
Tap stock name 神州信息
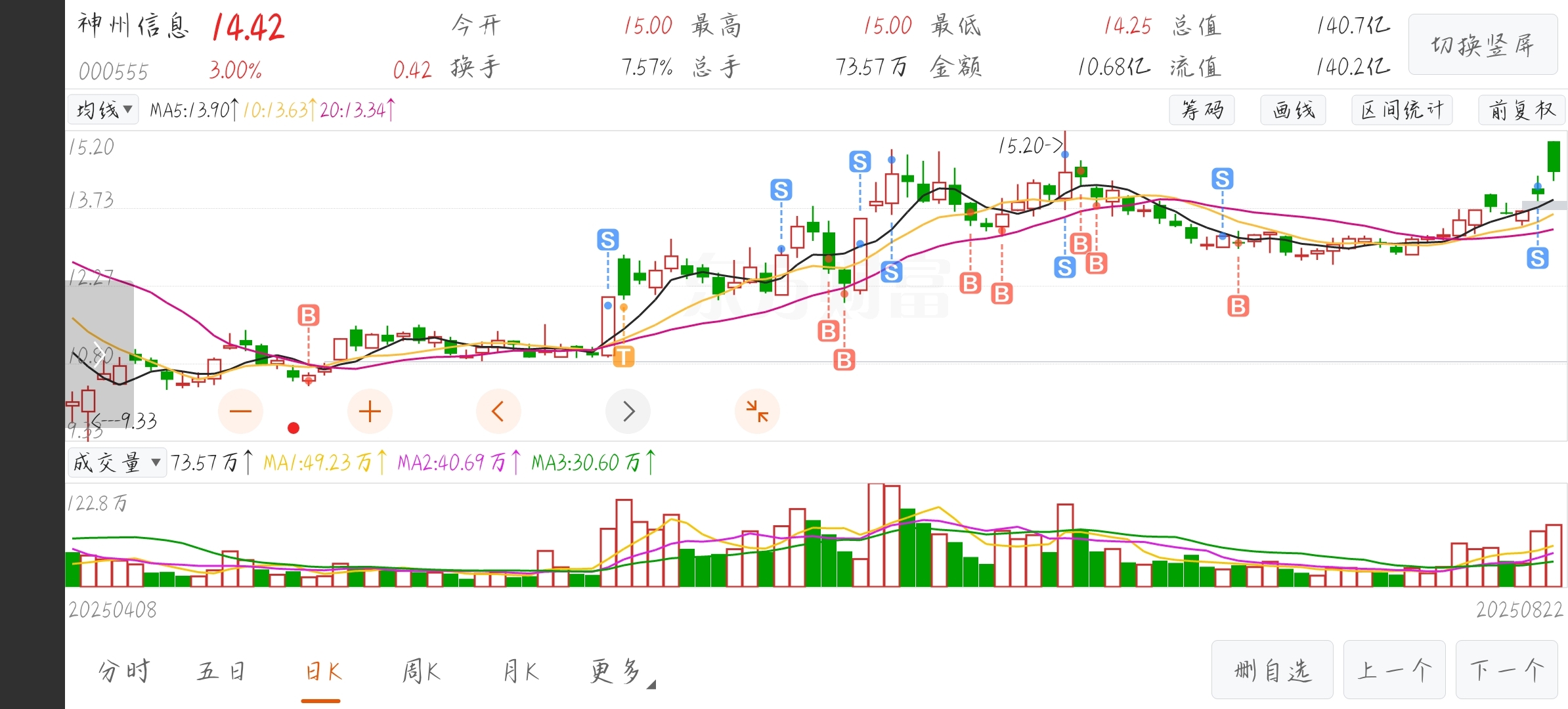click(x=133, y=26)
